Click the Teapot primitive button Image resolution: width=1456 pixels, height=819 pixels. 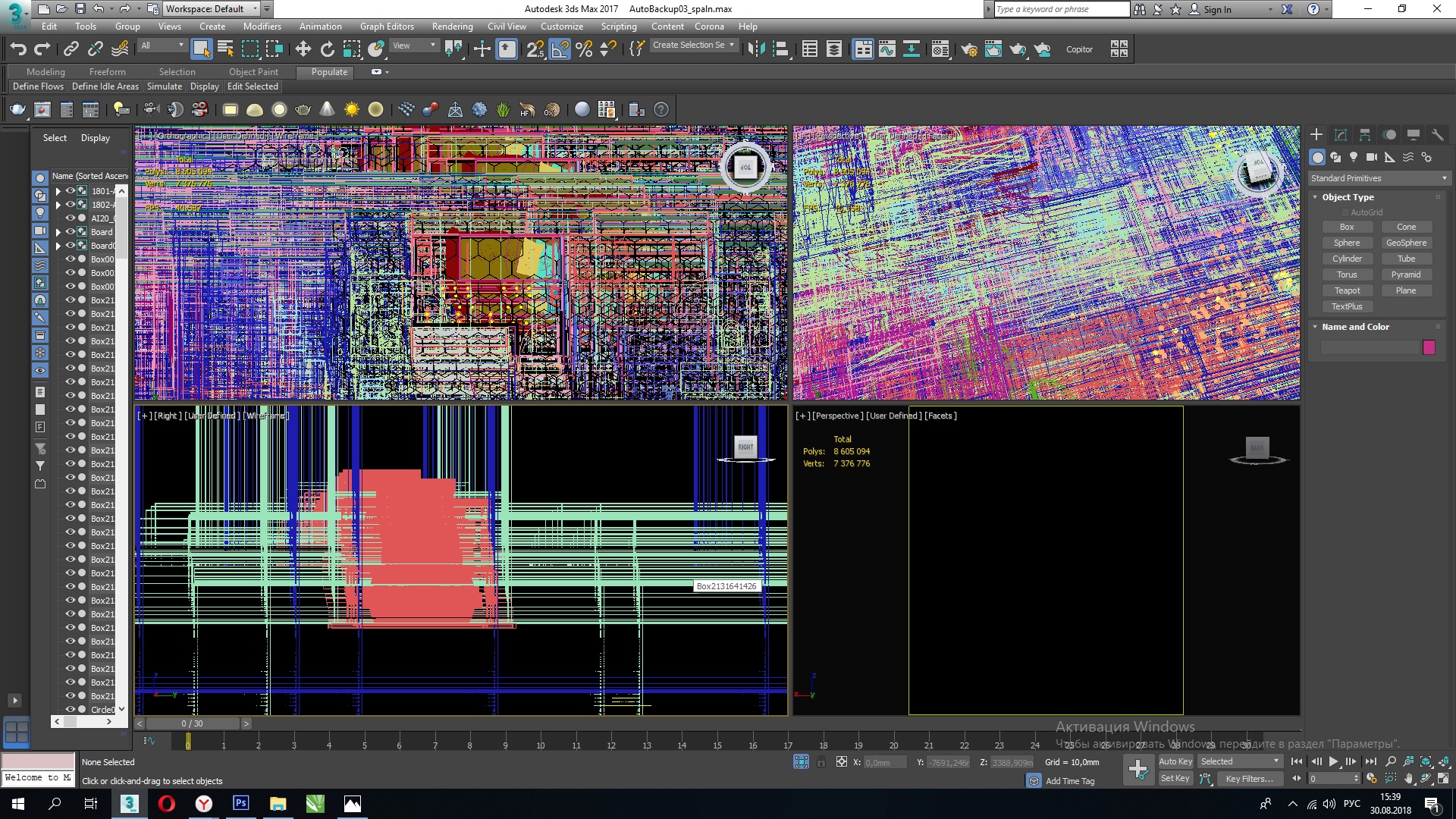[1347, 290]
